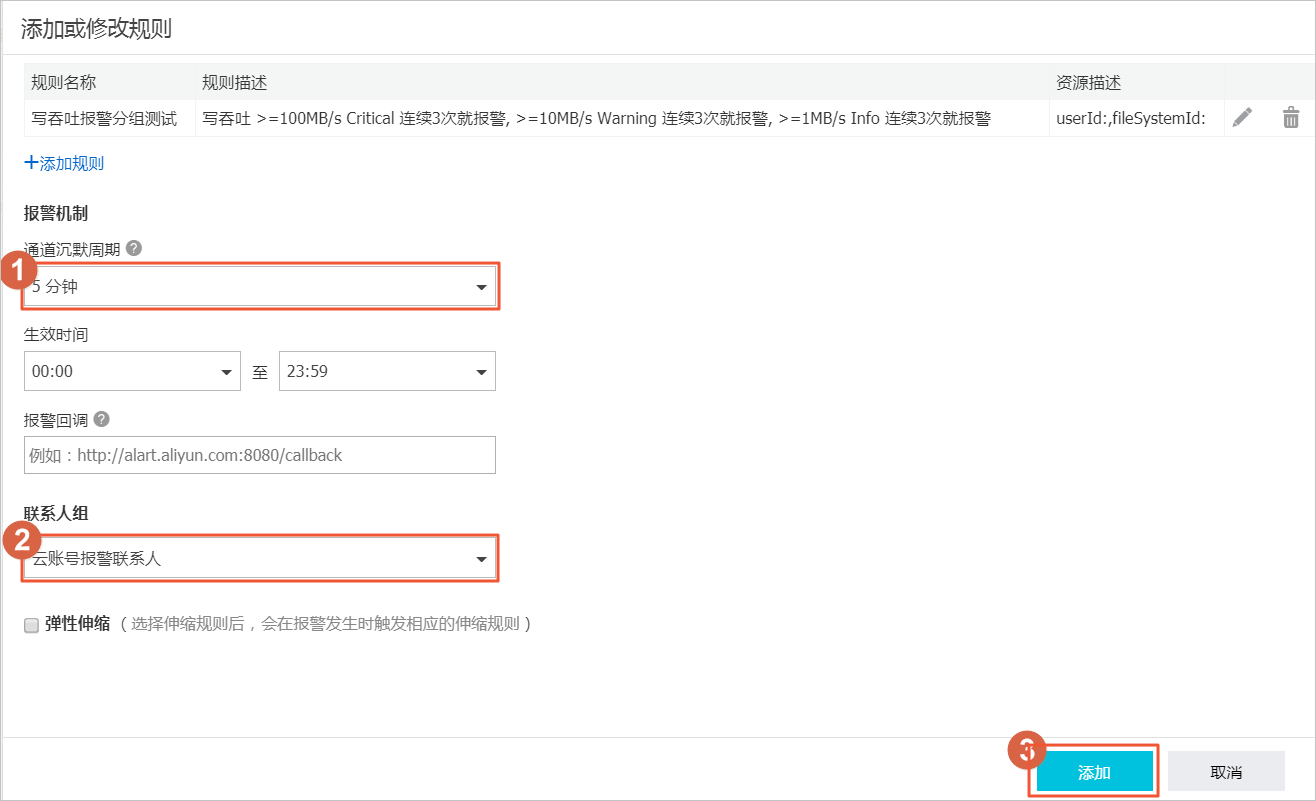Open the 联系人组 dropdown 云账号报警联系人
The height and width of the screenshot is (801, 1316).
click(x=260, y=559)
